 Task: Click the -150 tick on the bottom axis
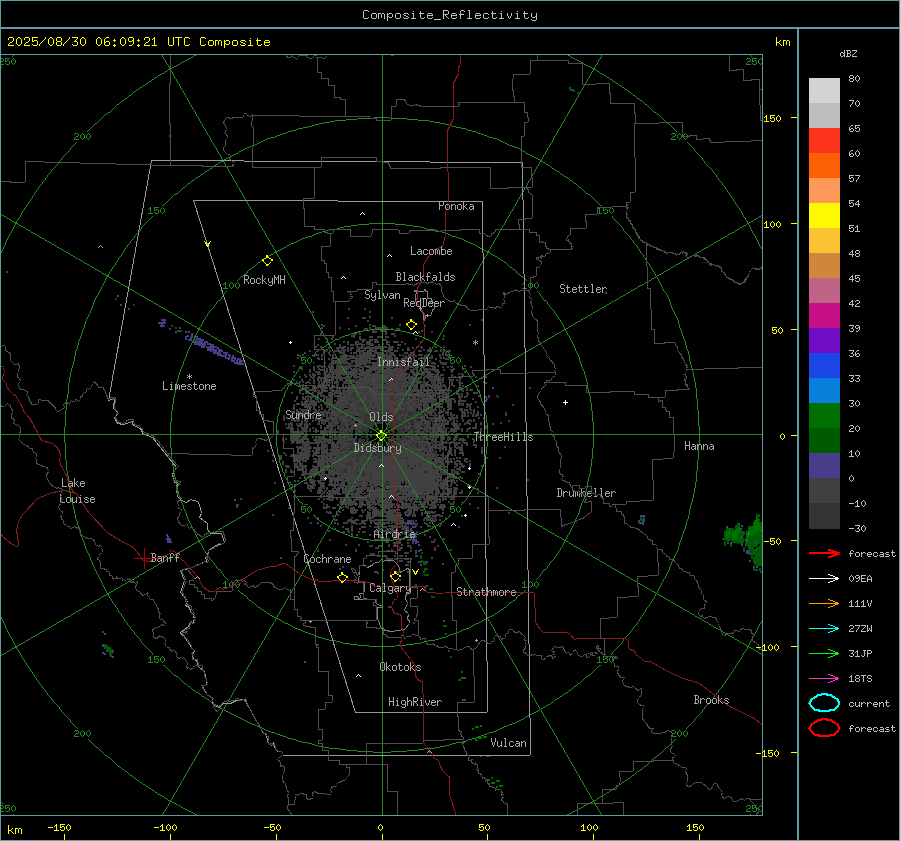[x=59, y=828]
